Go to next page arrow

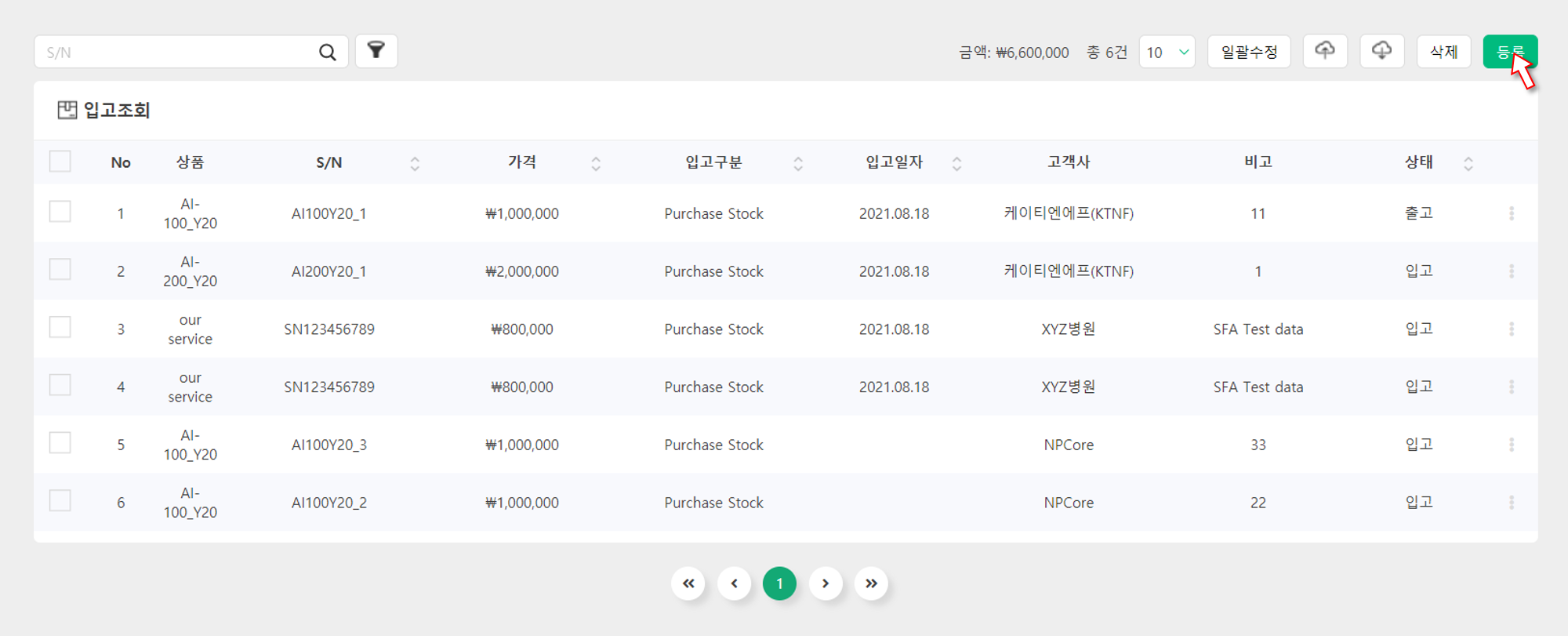826,583
